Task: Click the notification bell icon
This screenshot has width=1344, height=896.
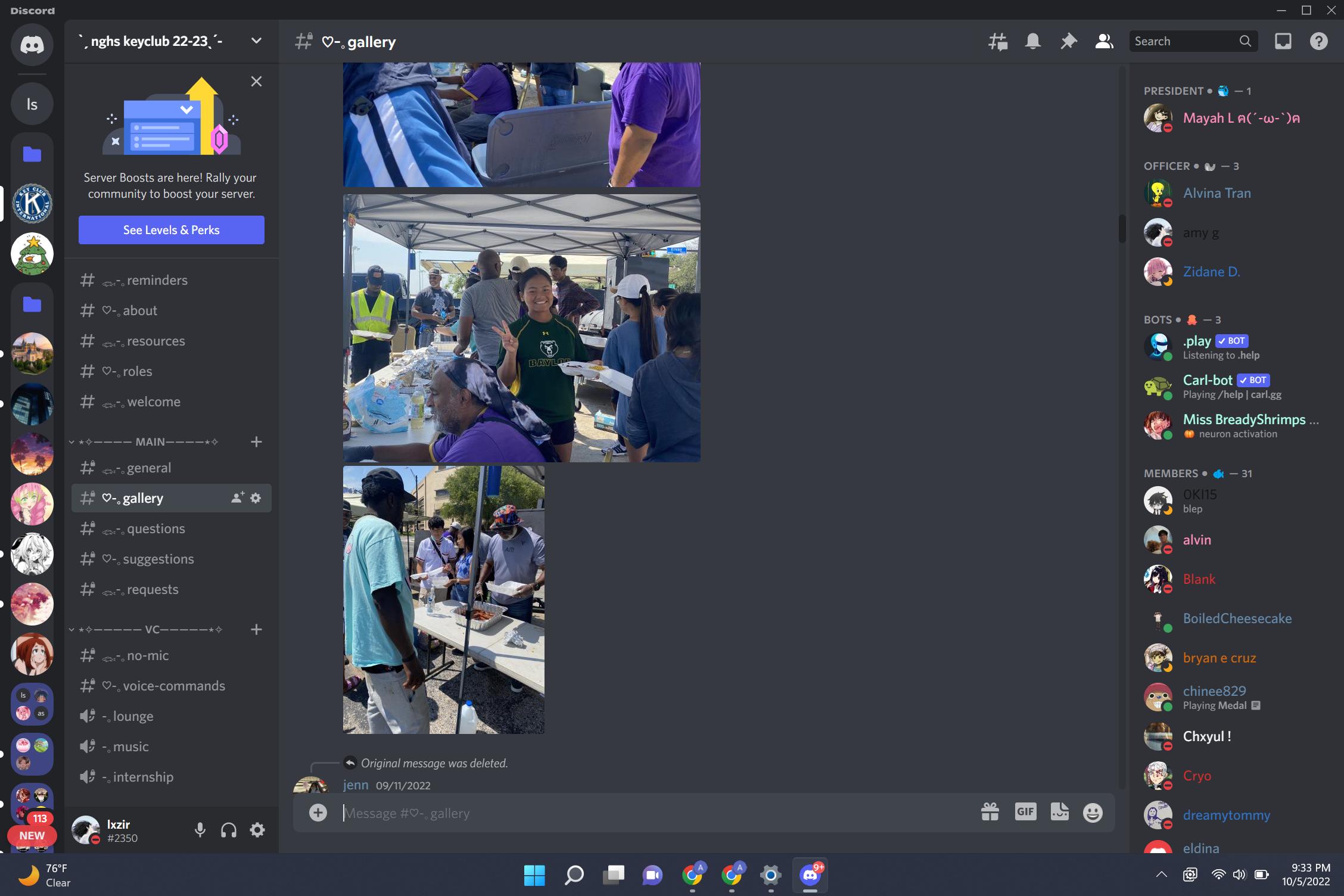Action: pos(1033,41)
